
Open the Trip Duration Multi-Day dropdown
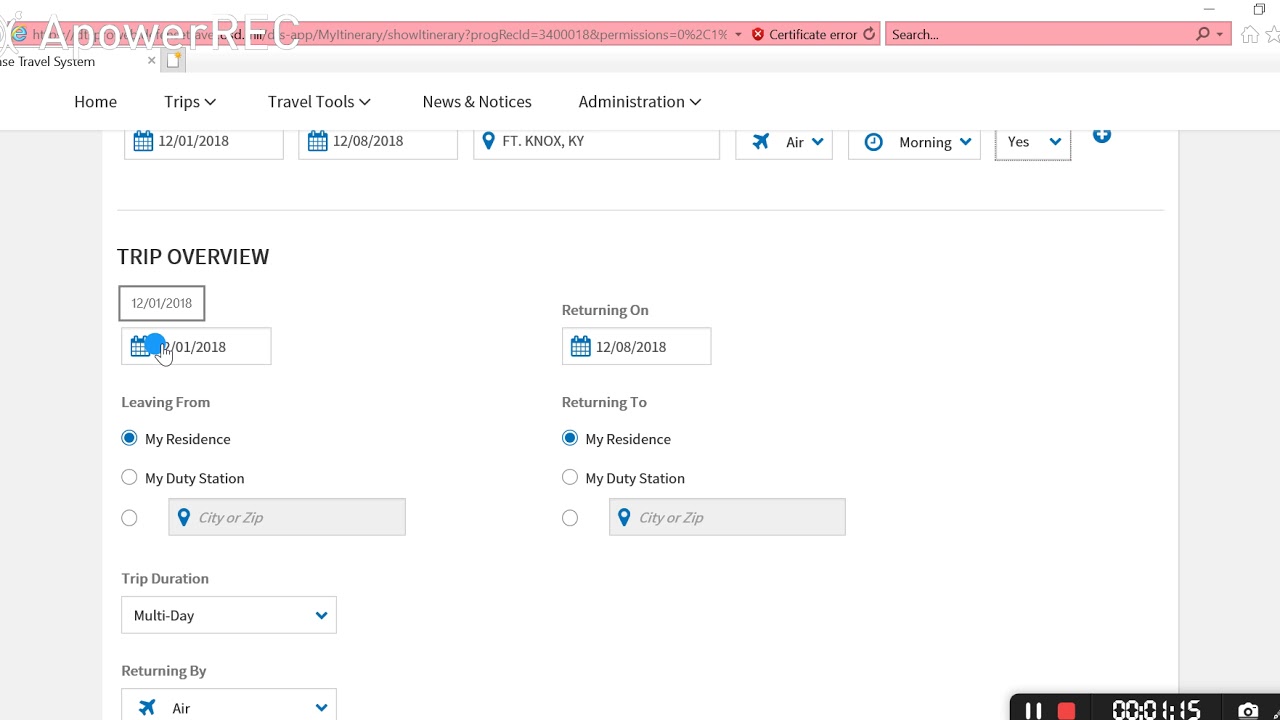point(229,616)
